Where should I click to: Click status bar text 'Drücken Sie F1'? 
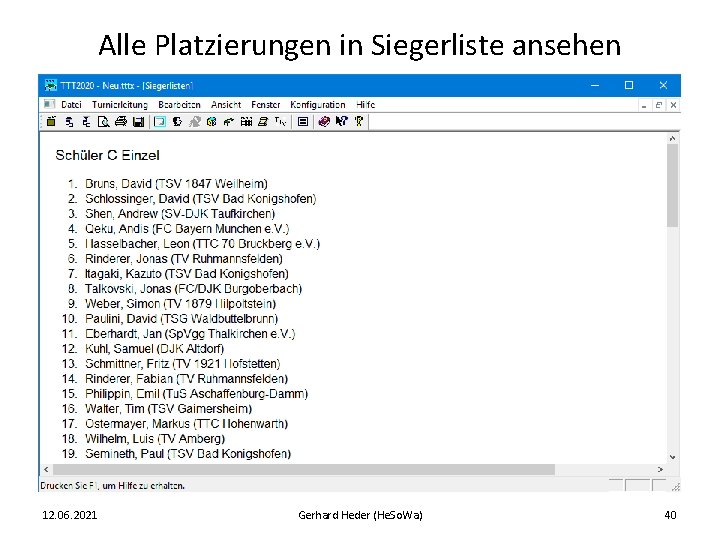(69, 485)
